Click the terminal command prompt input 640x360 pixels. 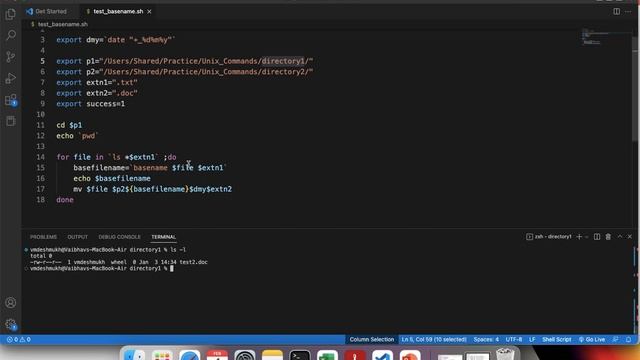[172, 269]
